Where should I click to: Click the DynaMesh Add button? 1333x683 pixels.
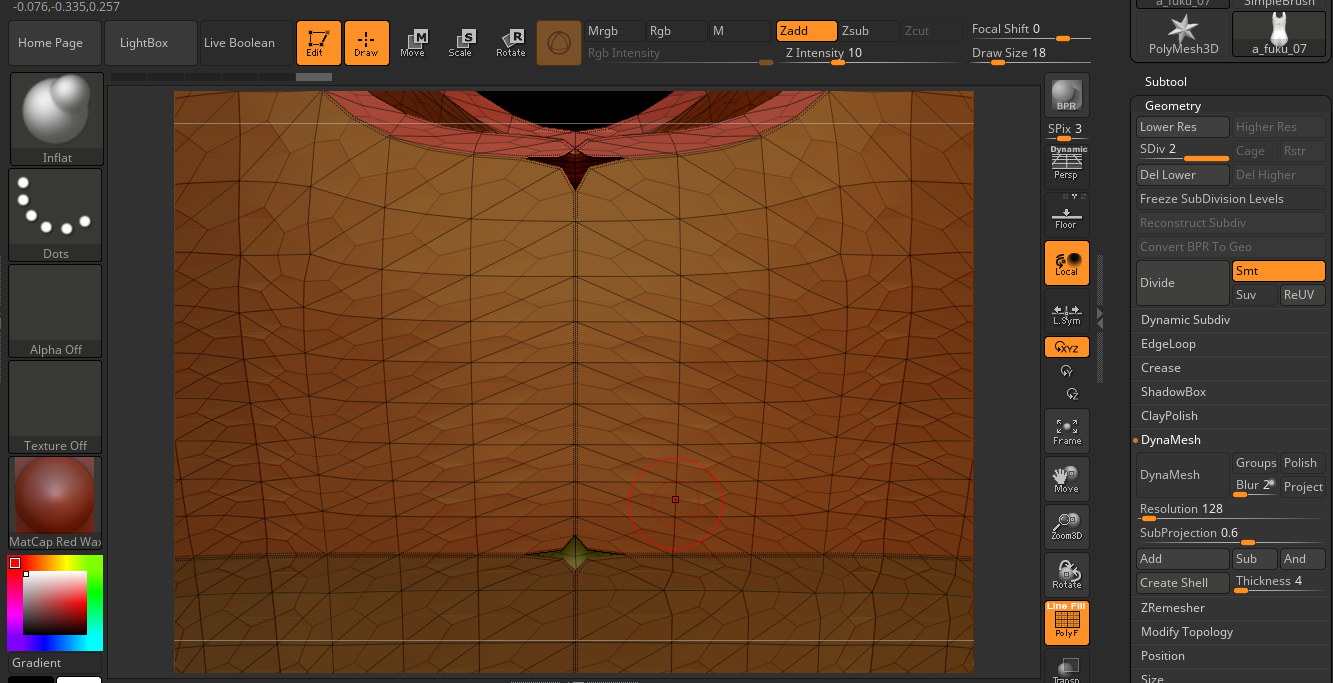tap(1183, 559)
